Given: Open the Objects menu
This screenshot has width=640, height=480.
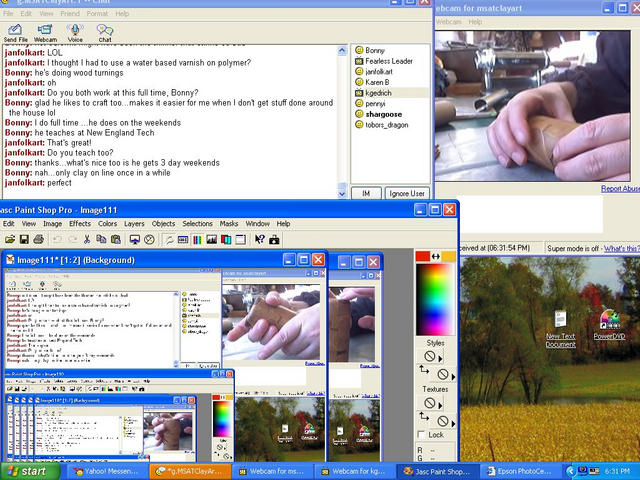Looking at the screenshot, I should 163,224.
